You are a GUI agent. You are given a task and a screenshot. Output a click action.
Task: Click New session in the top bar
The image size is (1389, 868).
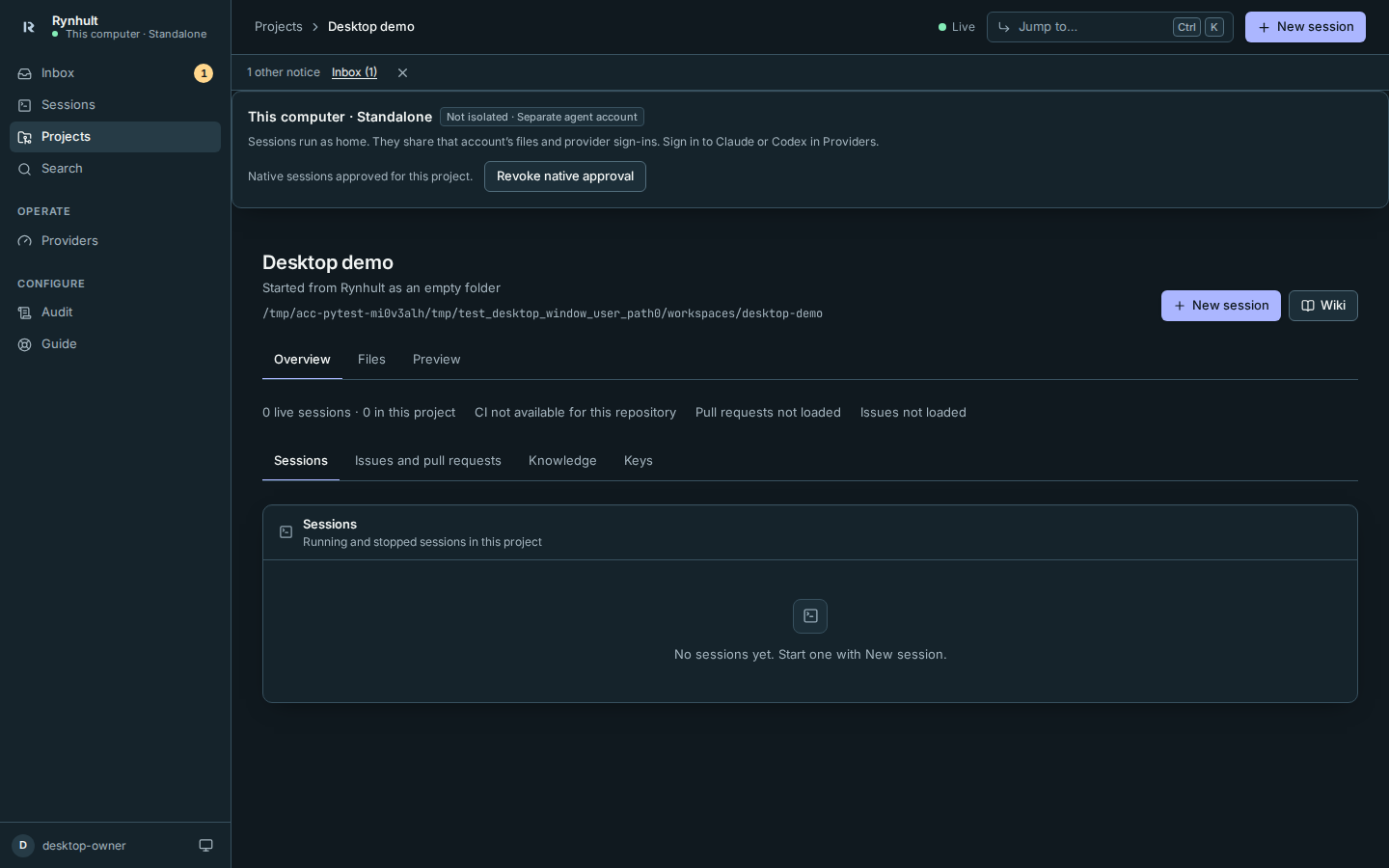point(1305,27)
